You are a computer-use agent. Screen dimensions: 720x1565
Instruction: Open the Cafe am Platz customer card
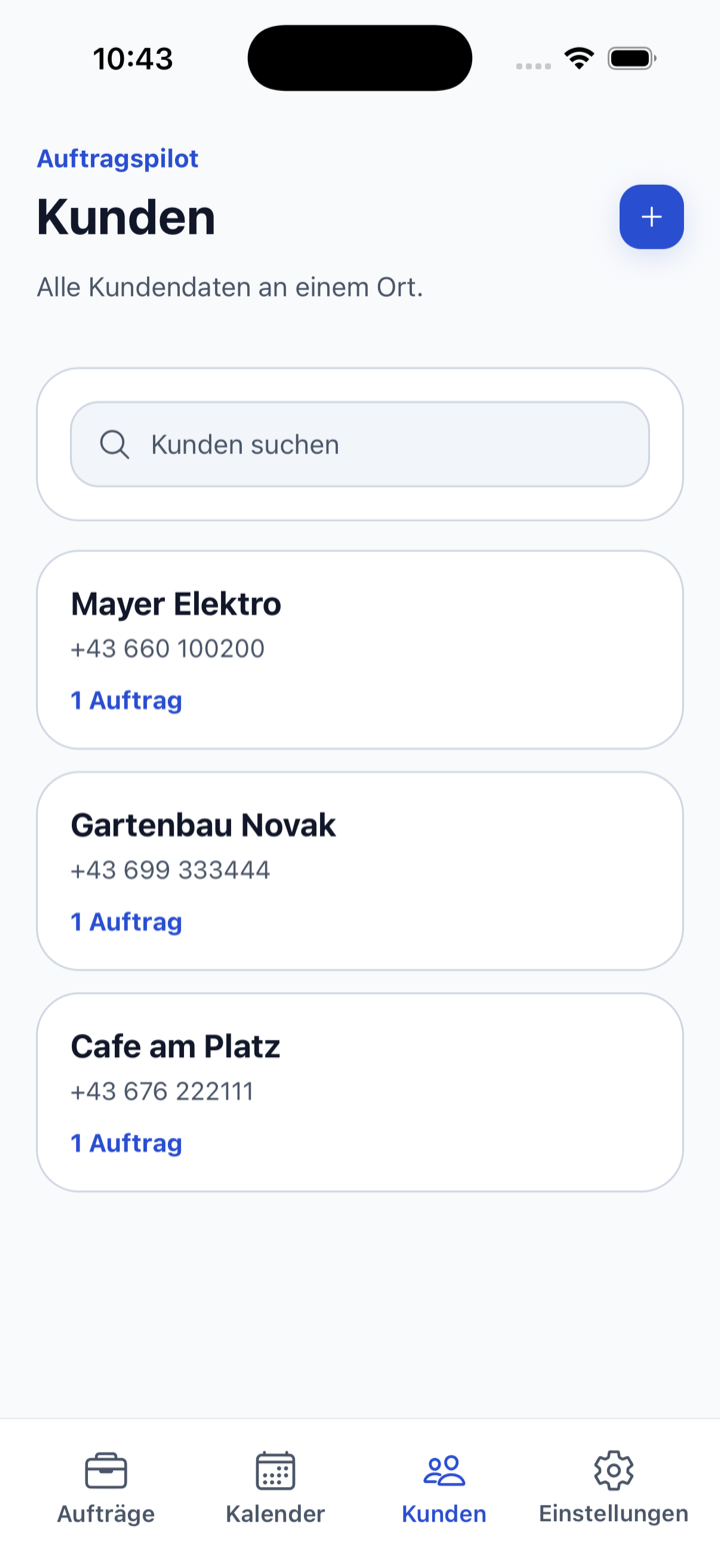pyautogui.click(x=360, y=1092)
